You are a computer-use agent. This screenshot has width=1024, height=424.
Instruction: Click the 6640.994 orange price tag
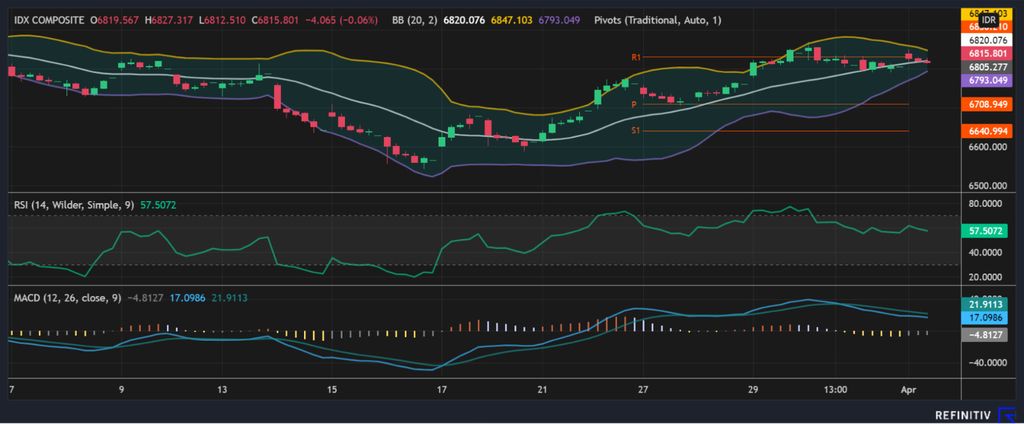point(986,131)
